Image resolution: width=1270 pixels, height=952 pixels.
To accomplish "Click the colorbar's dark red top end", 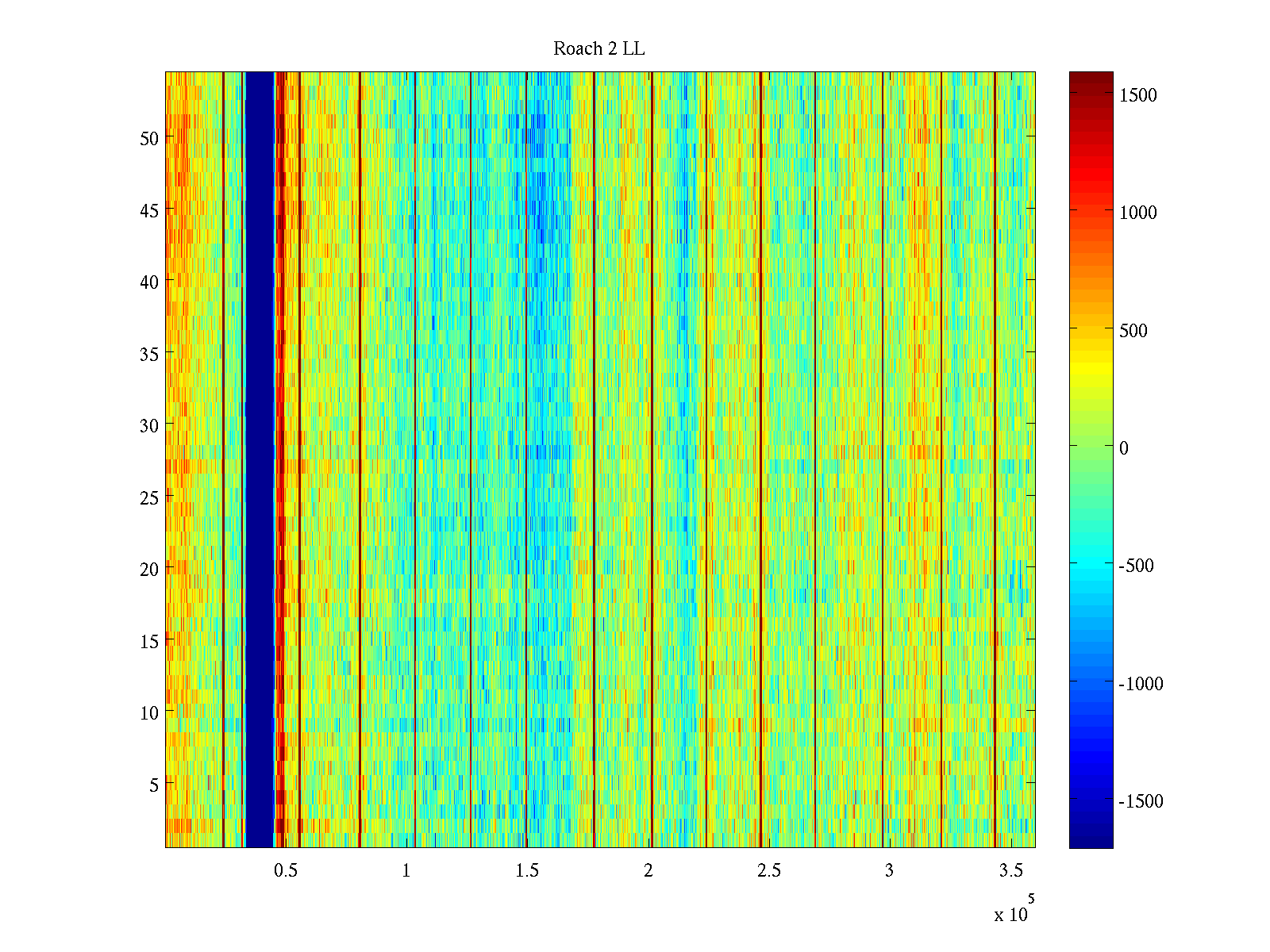I will pyautogui.click(x=1091, y=77).
